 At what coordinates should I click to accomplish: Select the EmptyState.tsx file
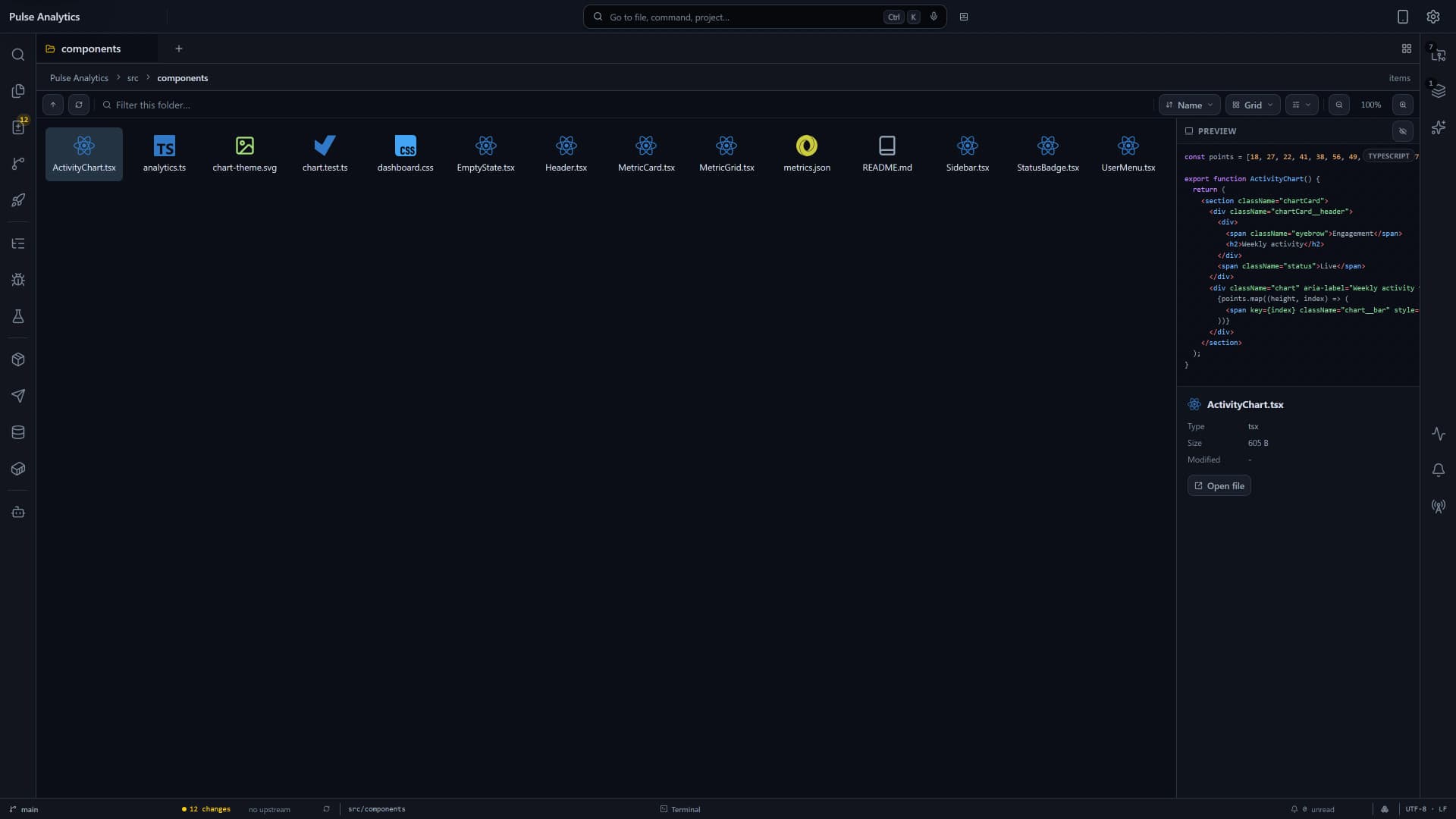coord(486,154)
